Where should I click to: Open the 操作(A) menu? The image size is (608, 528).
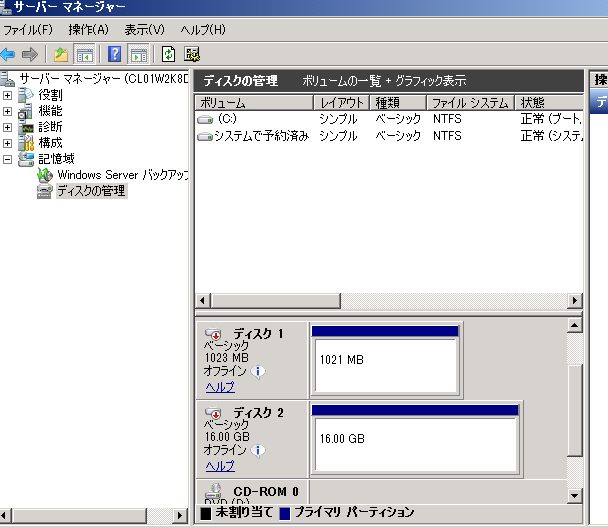click(88, 30)
